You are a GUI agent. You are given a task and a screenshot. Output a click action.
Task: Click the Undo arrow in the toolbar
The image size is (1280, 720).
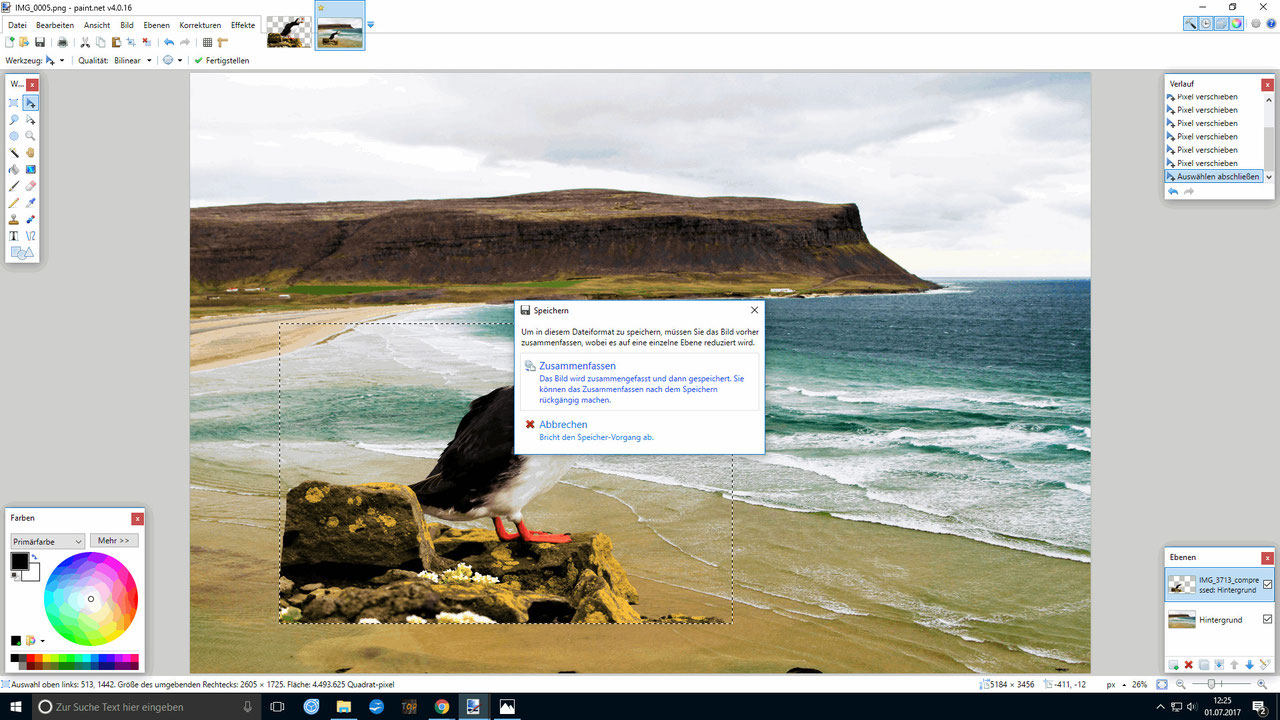point(169,42)
